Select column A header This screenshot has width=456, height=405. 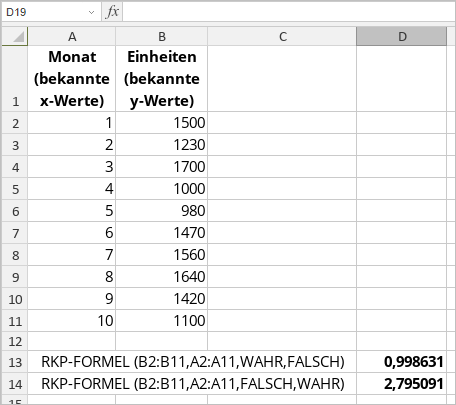(72, 36)
